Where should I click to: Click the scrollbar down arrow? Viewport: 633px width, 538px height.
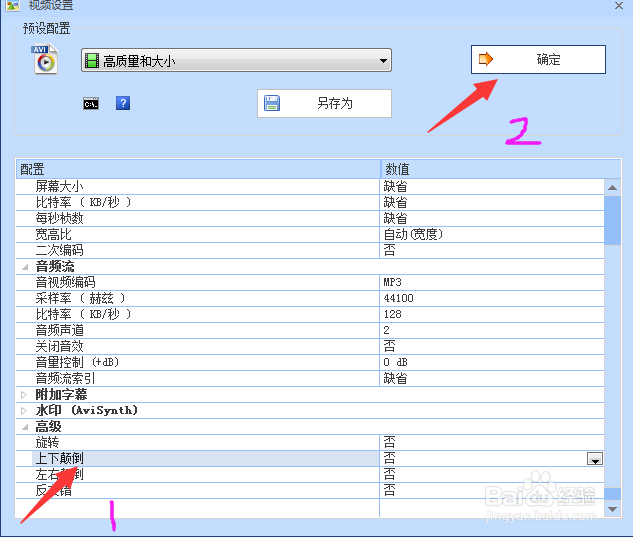pyautogui.click(x=612, y=509)
